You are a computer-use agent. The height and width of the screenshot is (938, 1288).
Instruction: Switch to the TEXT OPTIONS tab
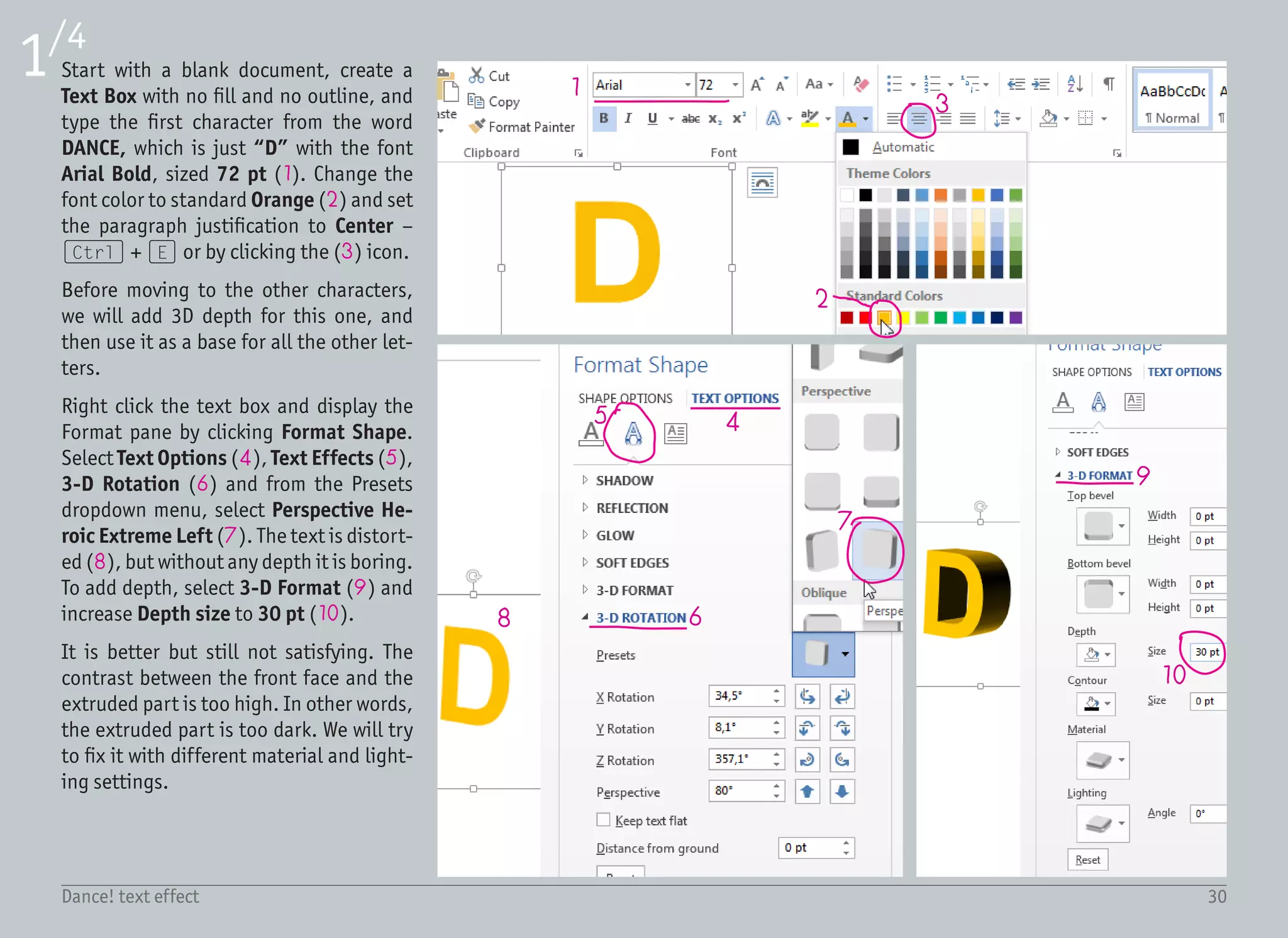[735, 398]
